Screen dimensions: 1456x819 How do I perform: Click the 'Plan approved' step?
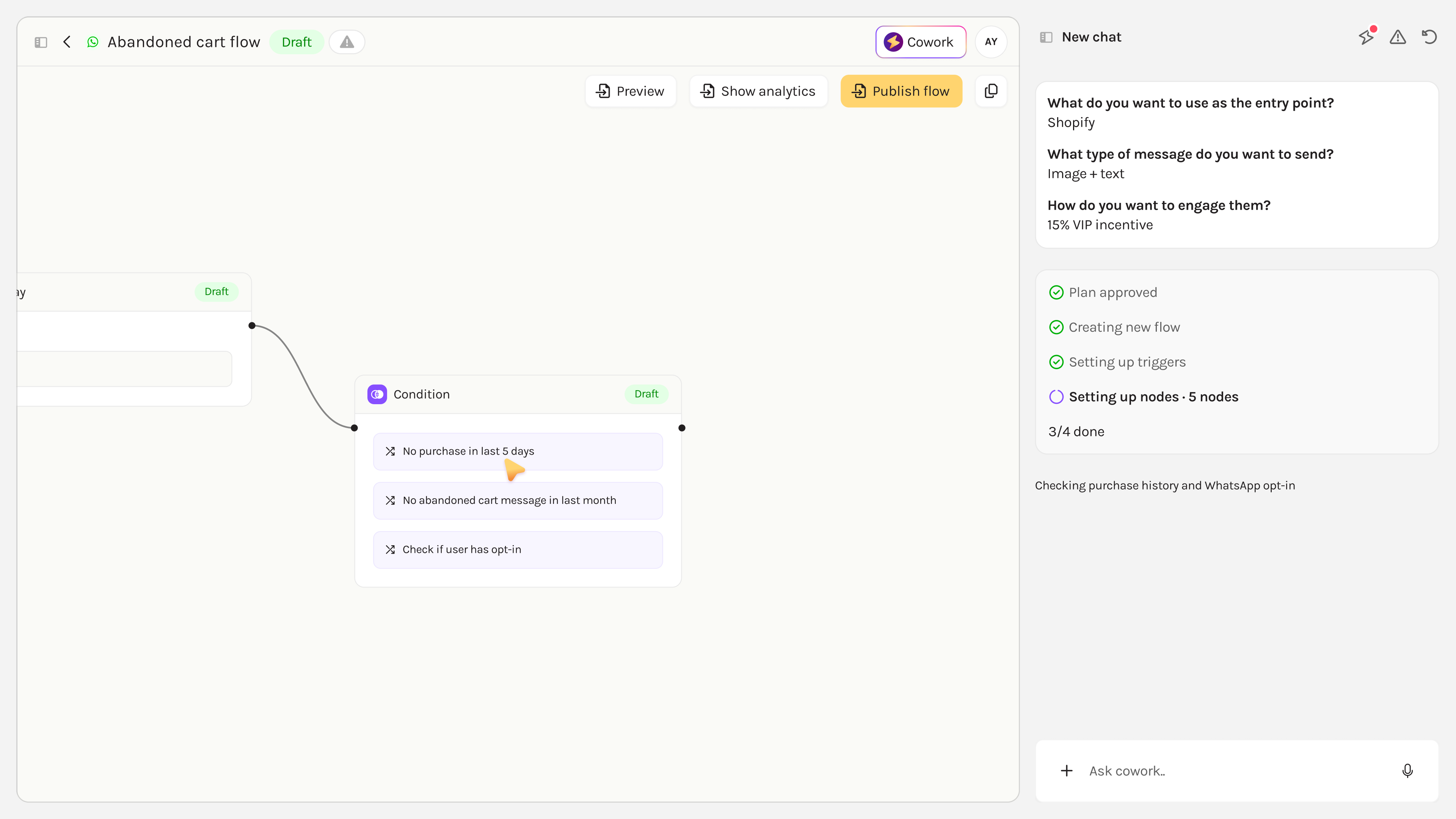(1113, 292)
